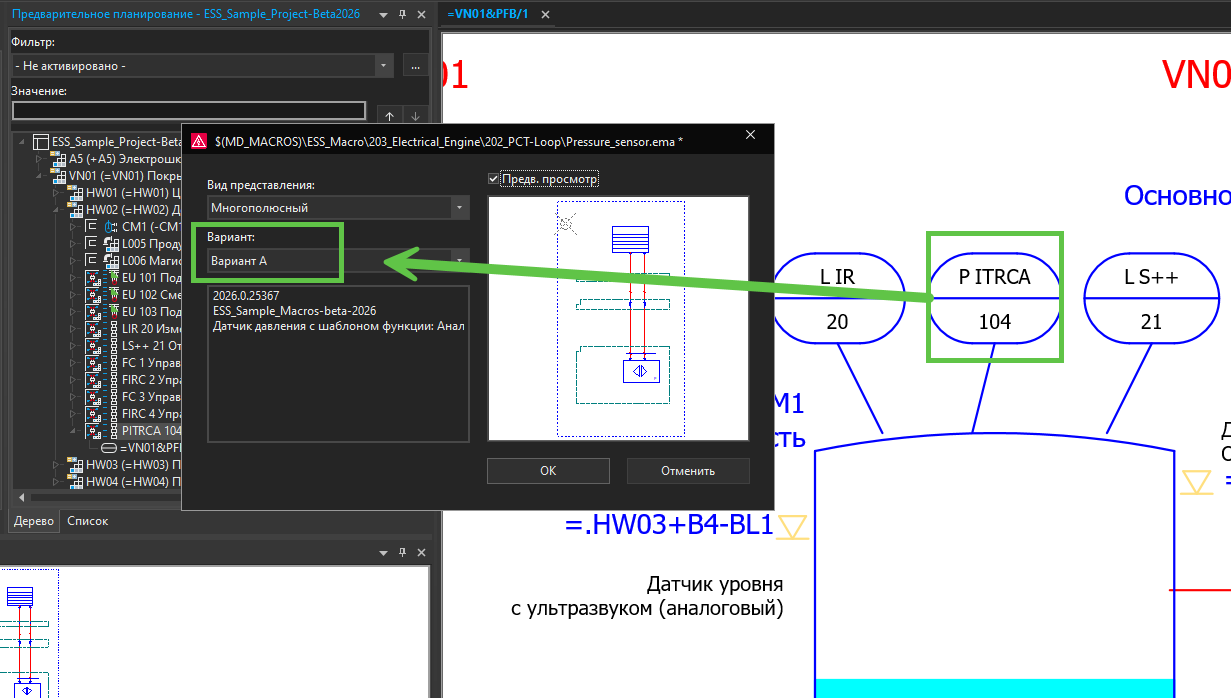Open the lower preview panel options arrow

pyautogui.click(x=383, y=552)
